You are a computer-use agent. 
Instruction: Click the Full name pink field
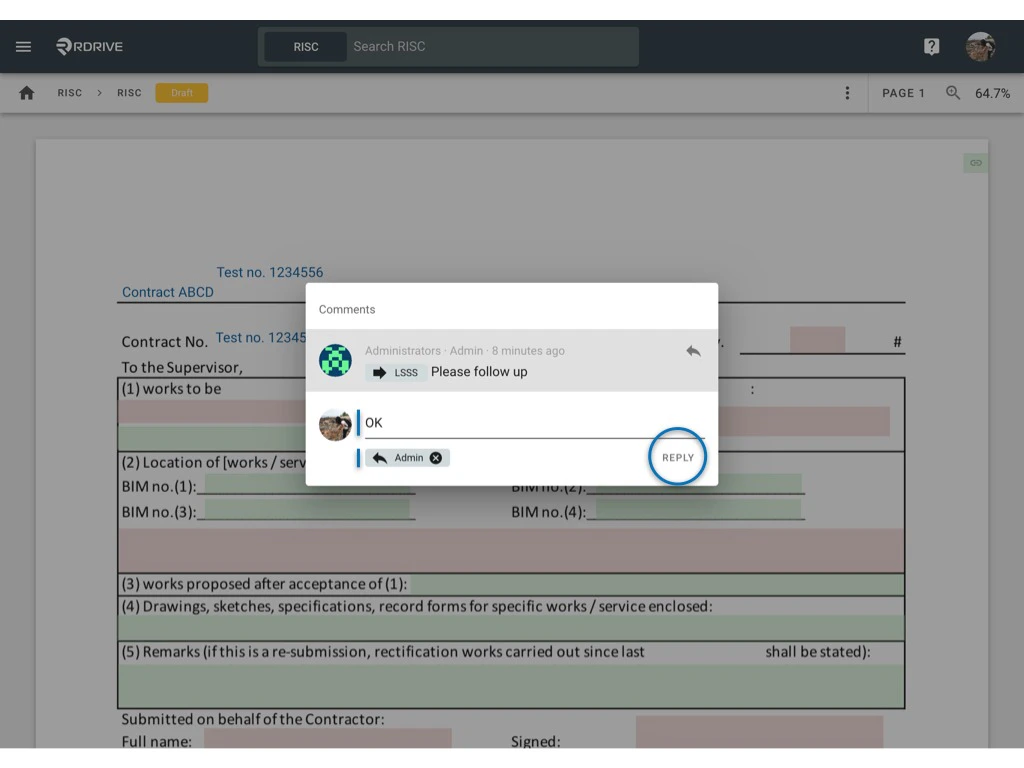click(x=327, y=739)
